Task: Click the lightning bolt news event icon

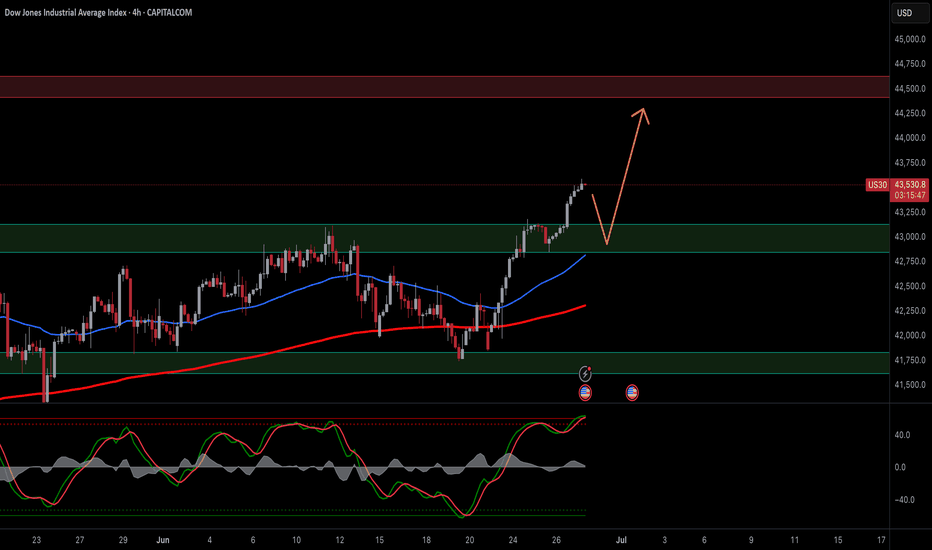Action: point(585,373)
